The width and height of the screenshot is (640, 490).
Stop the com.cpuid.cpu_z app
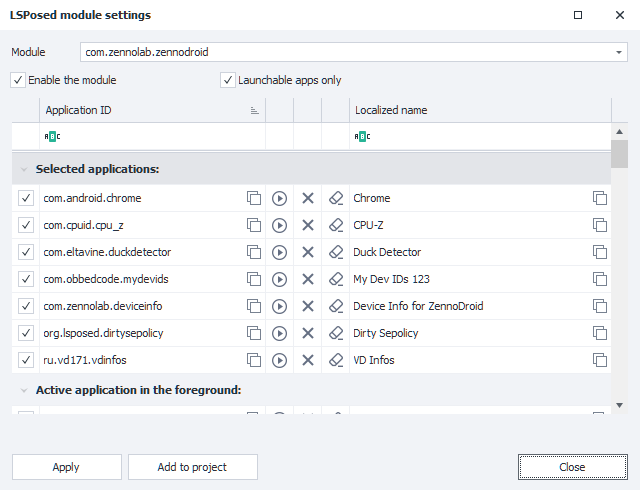pos(308,225)
